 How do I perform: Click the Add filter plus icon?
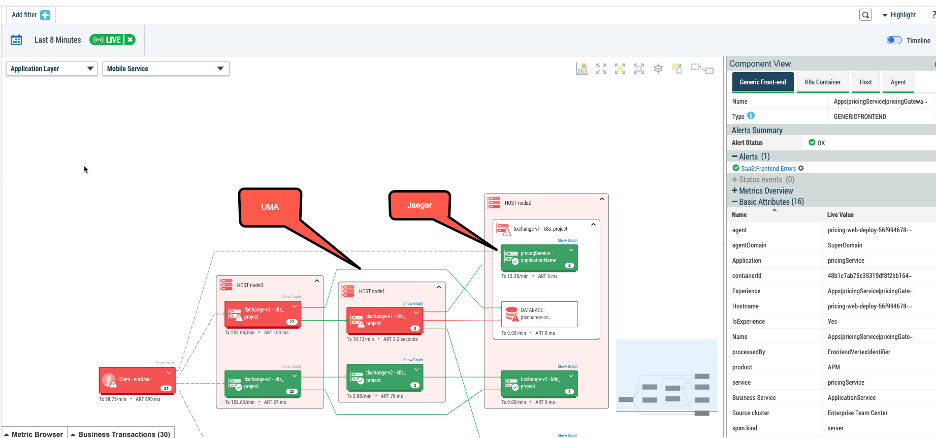(45, 15)
